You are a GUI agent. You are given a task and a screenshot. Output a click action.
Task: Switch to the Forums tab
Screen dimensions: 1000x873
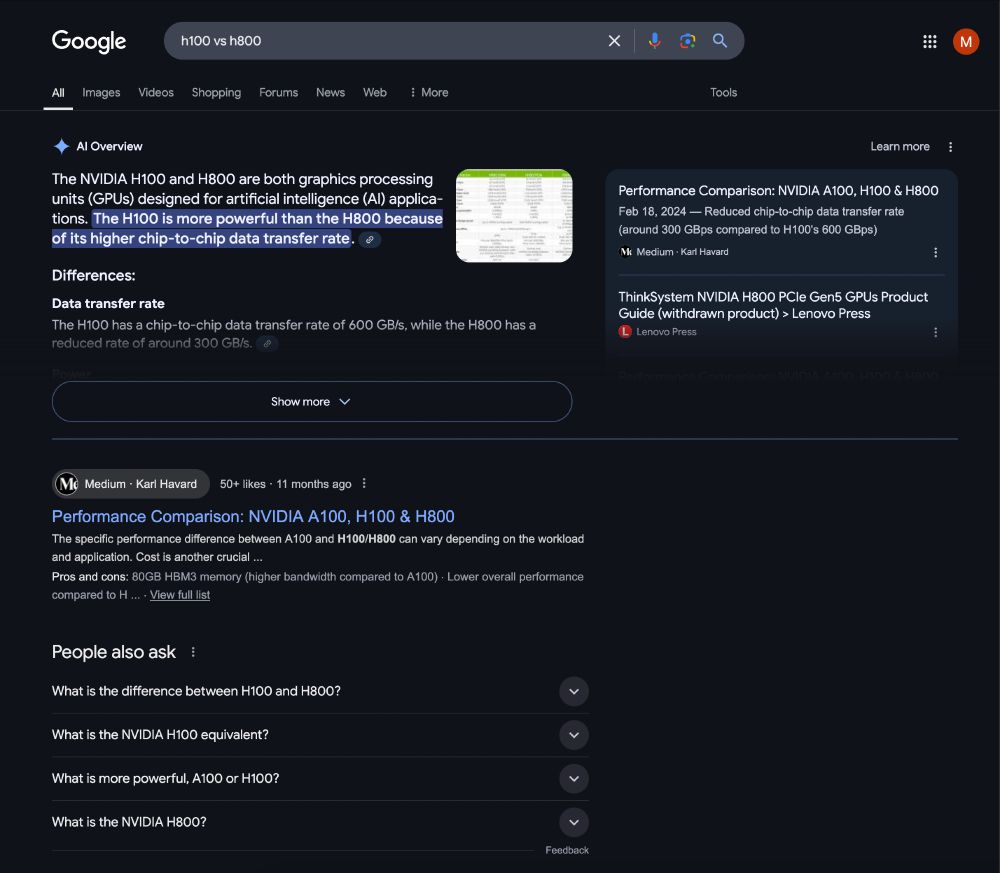point(278,92)
